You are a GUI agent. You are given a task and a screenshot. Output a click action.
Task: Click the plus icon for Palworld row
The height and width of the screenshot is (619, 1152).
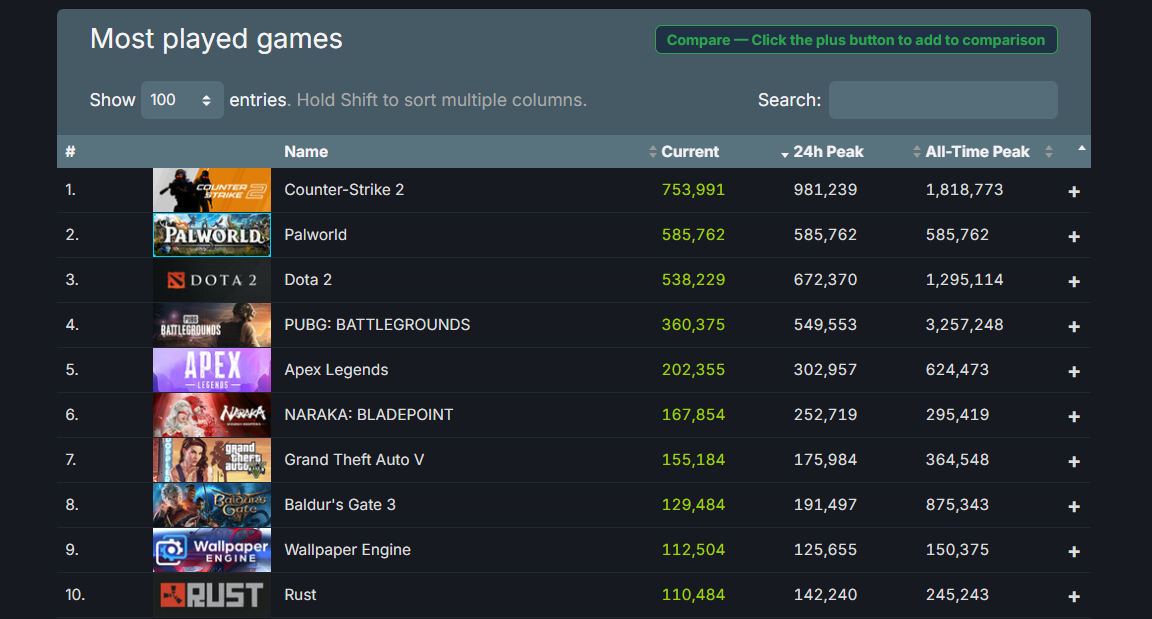pos(1074,236)
